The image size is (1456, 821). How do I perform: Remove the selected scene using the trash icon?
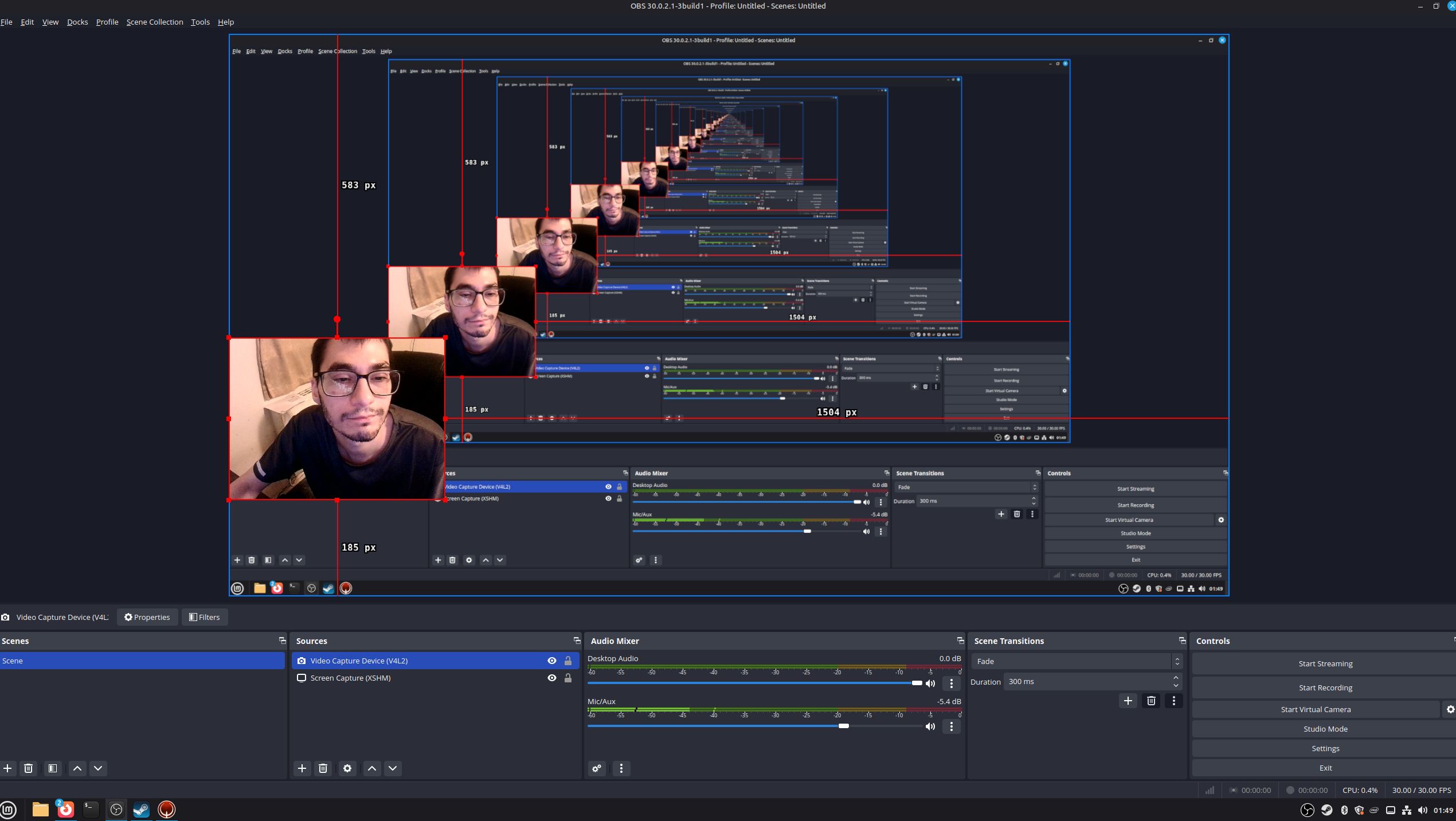coord(28,768)
